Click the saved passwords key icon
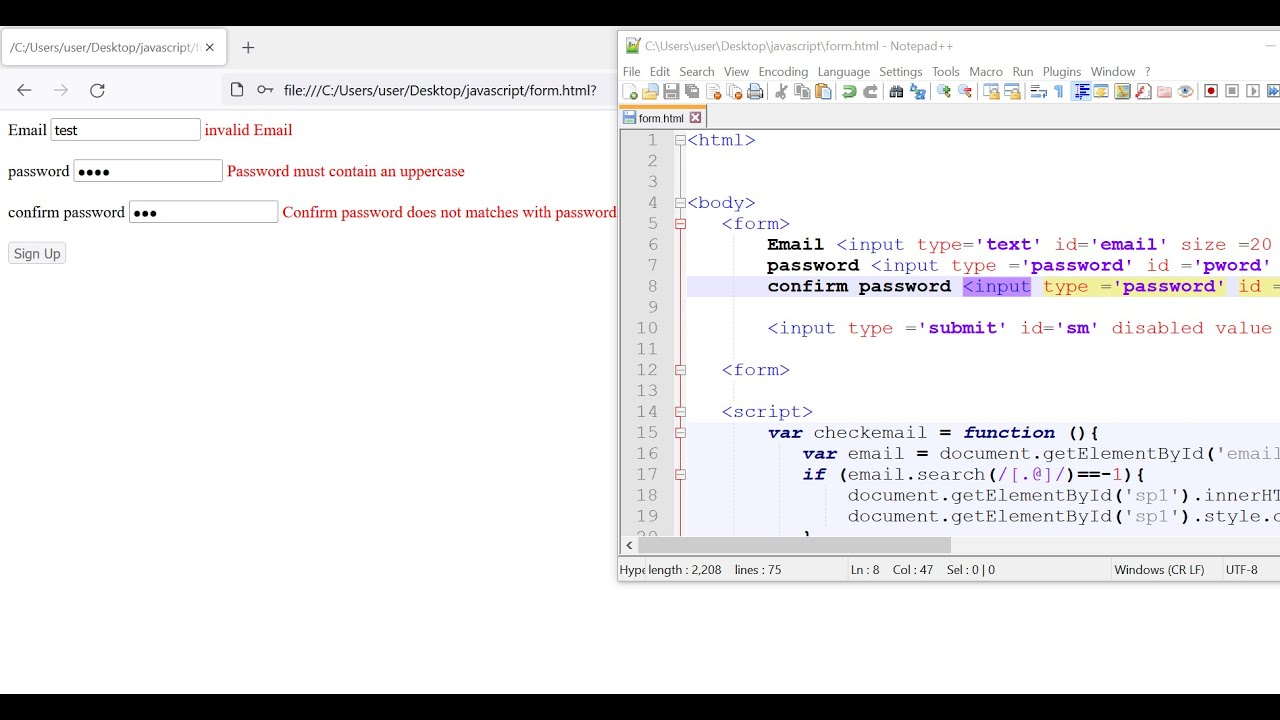 coord(265,90)
